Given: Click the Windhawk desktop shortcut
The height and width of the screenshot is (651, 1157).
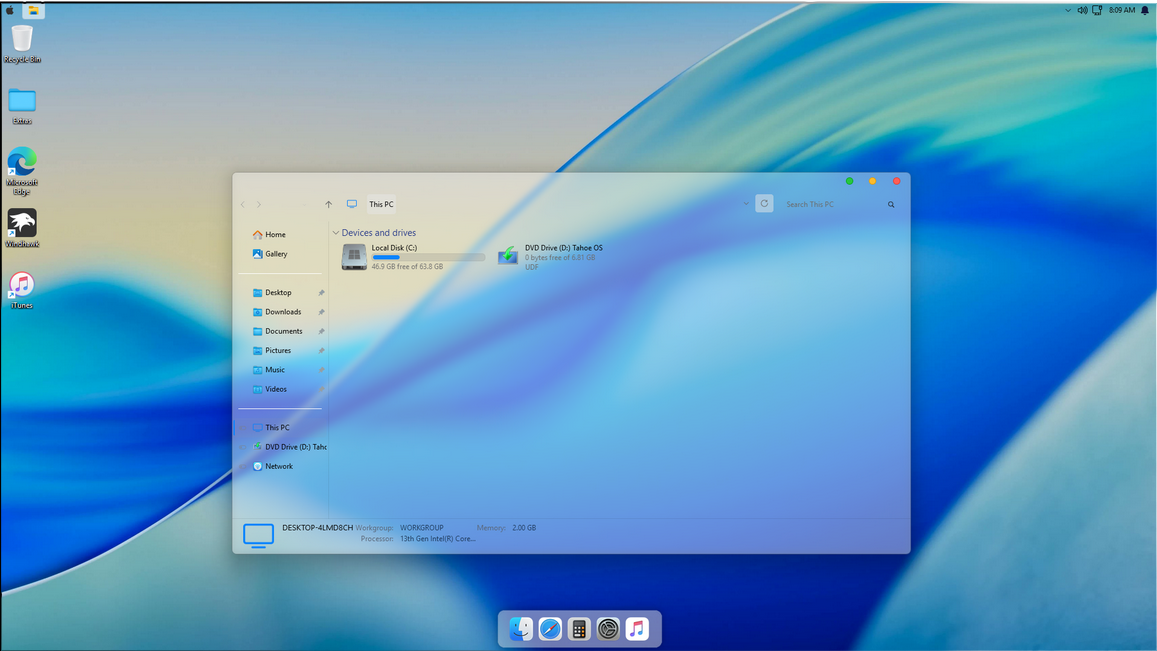Looking at the screenshot, I should click(x=22, y=224).
